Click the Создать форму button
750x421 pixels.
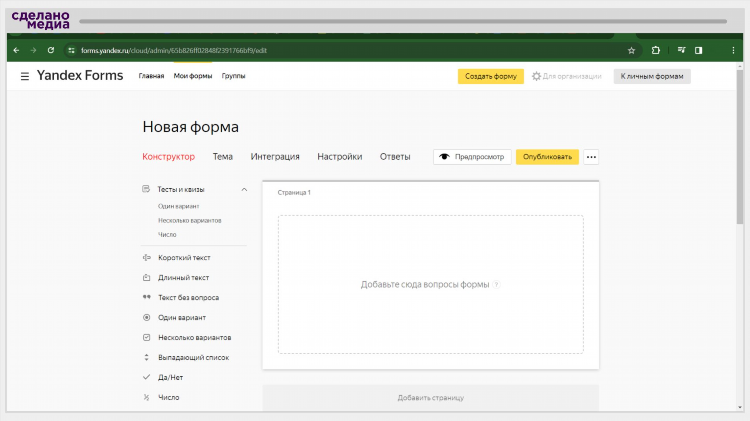coord(491,76)
